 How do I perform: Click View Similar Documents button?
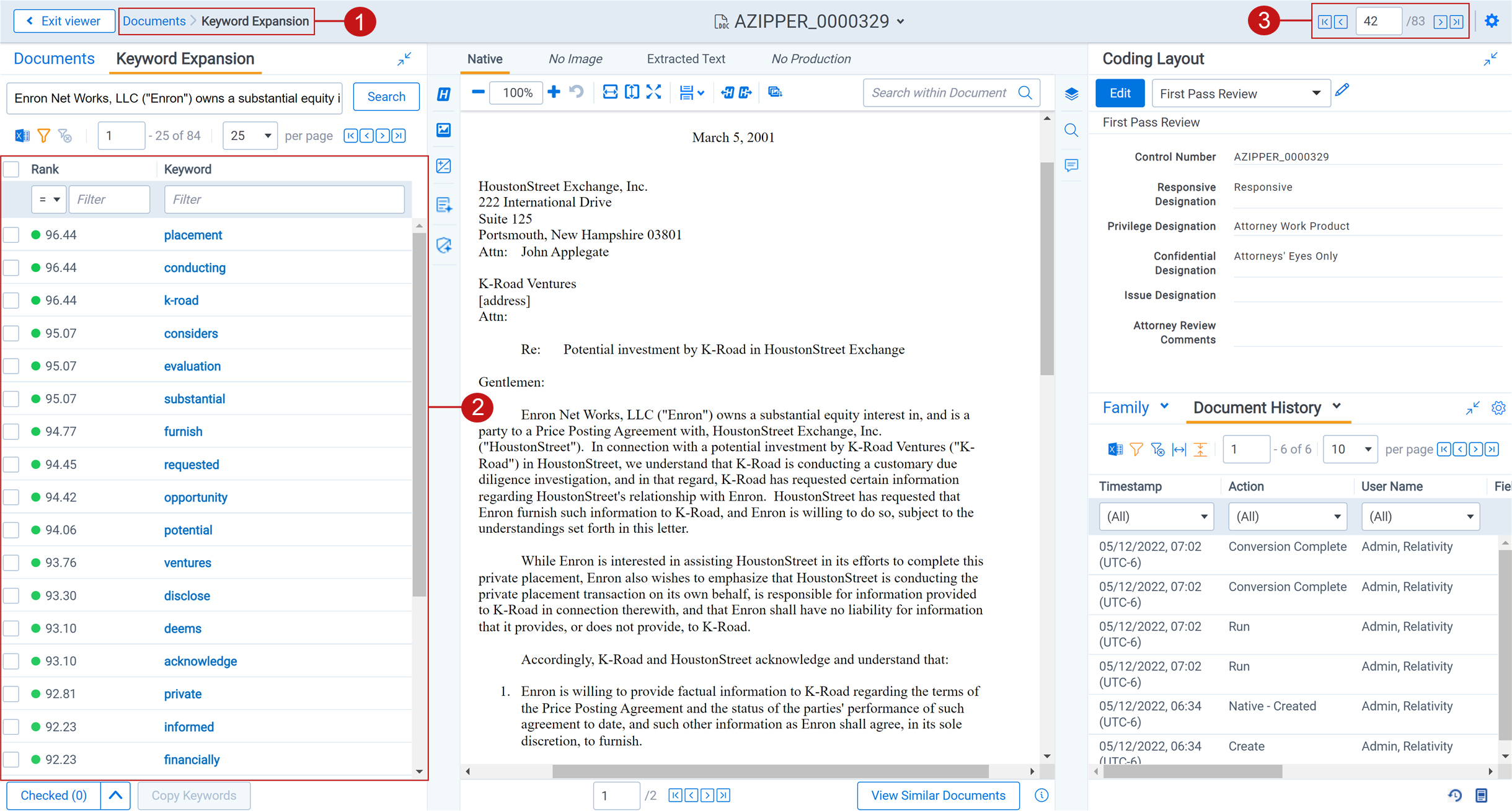point(938,796)
